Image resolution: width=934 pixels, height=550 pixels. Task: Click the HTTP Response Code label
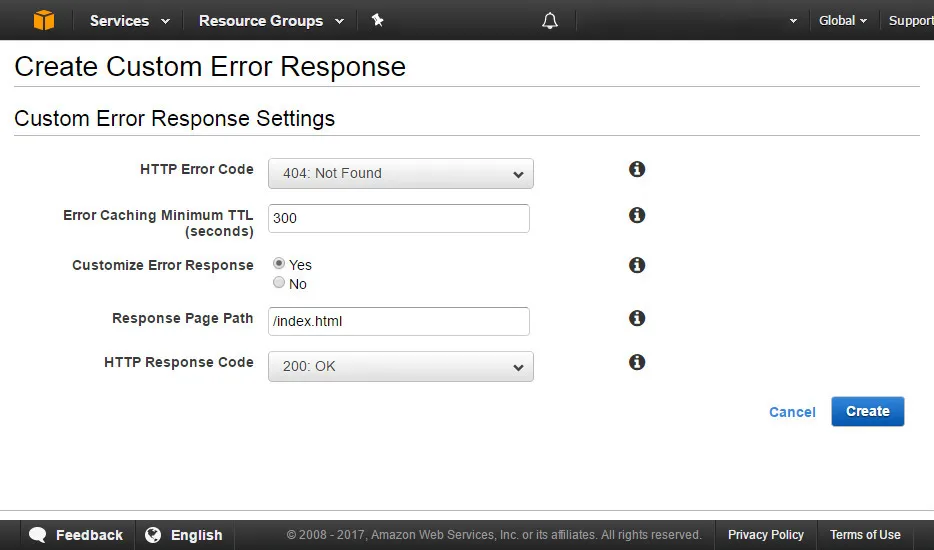(179, 362)
